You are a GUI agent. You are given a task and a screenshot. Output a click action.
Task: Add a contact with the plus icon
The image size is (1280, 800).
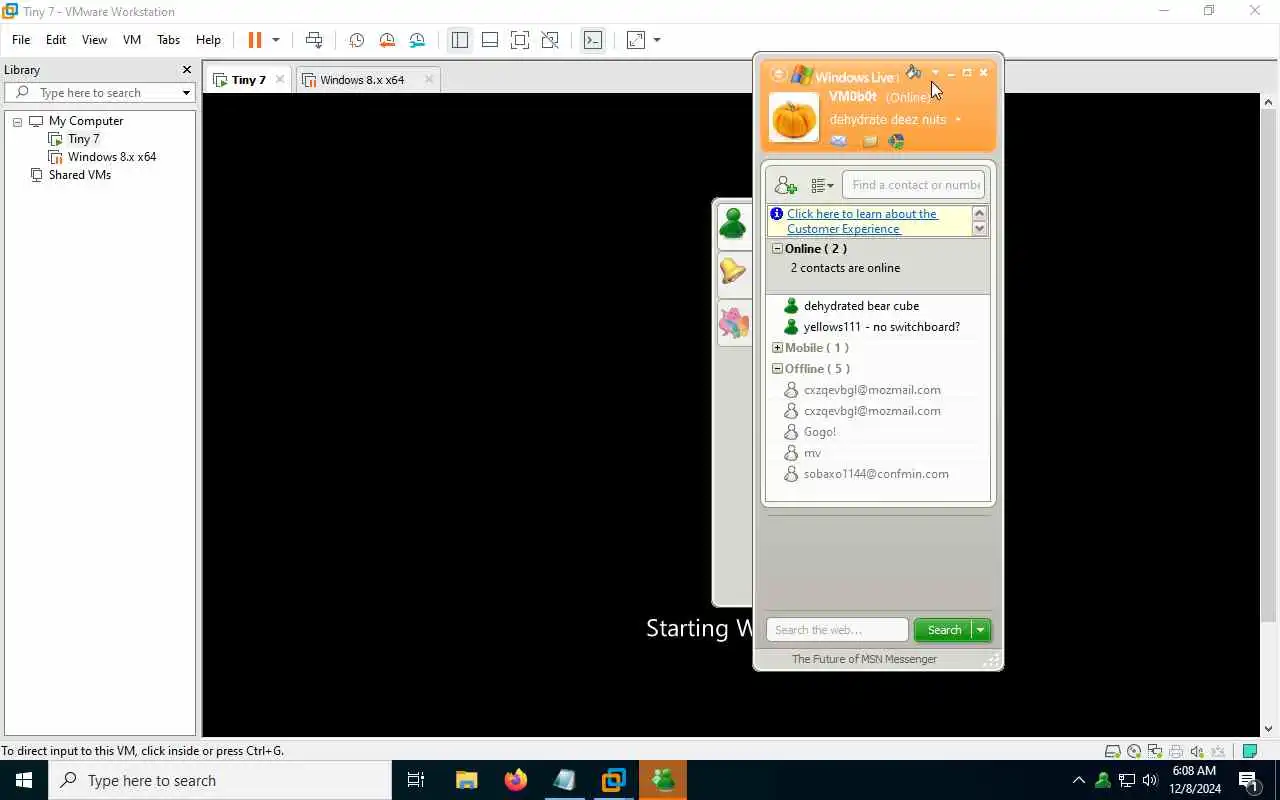click(x=786, y=185)
